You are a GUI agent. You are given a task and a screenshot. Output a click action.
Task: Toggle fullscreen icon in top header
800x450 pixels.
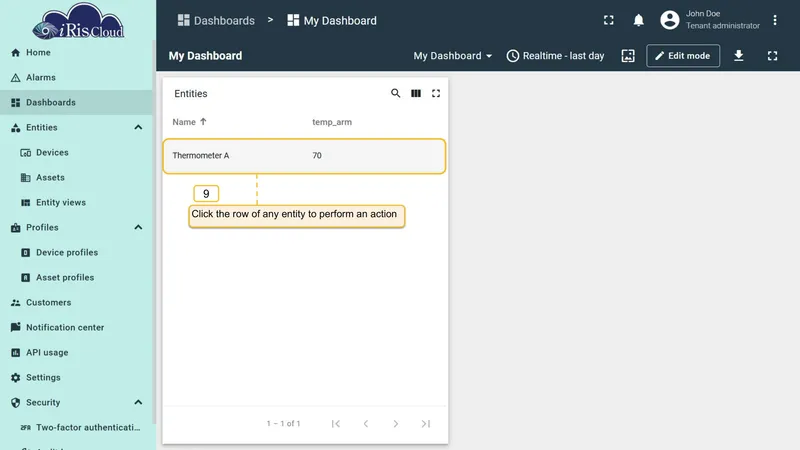[x=609, y=20]
